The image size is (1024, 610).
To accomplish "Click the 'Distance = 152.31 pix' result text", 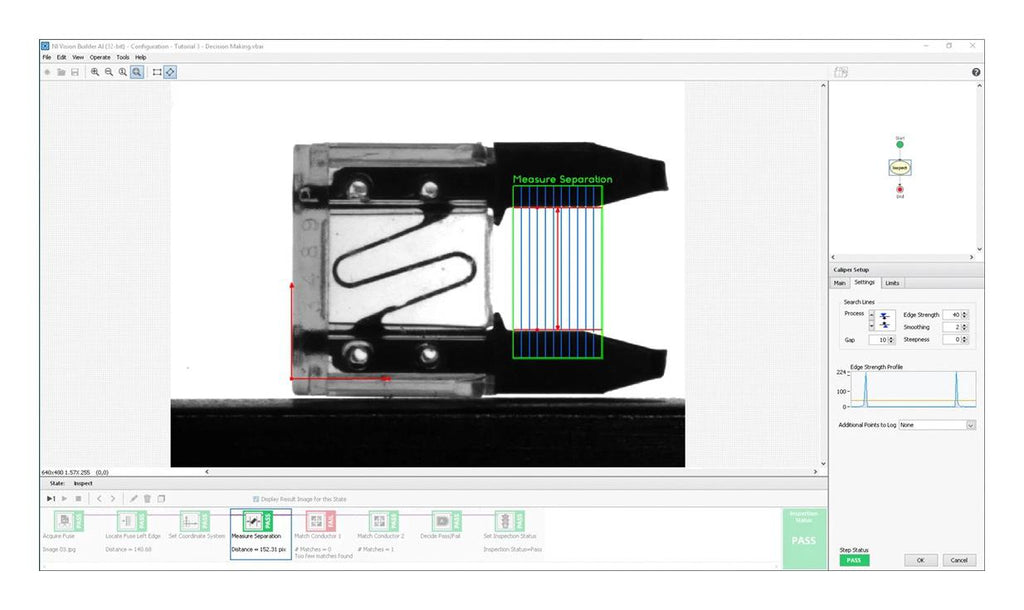I will (259, 550).
